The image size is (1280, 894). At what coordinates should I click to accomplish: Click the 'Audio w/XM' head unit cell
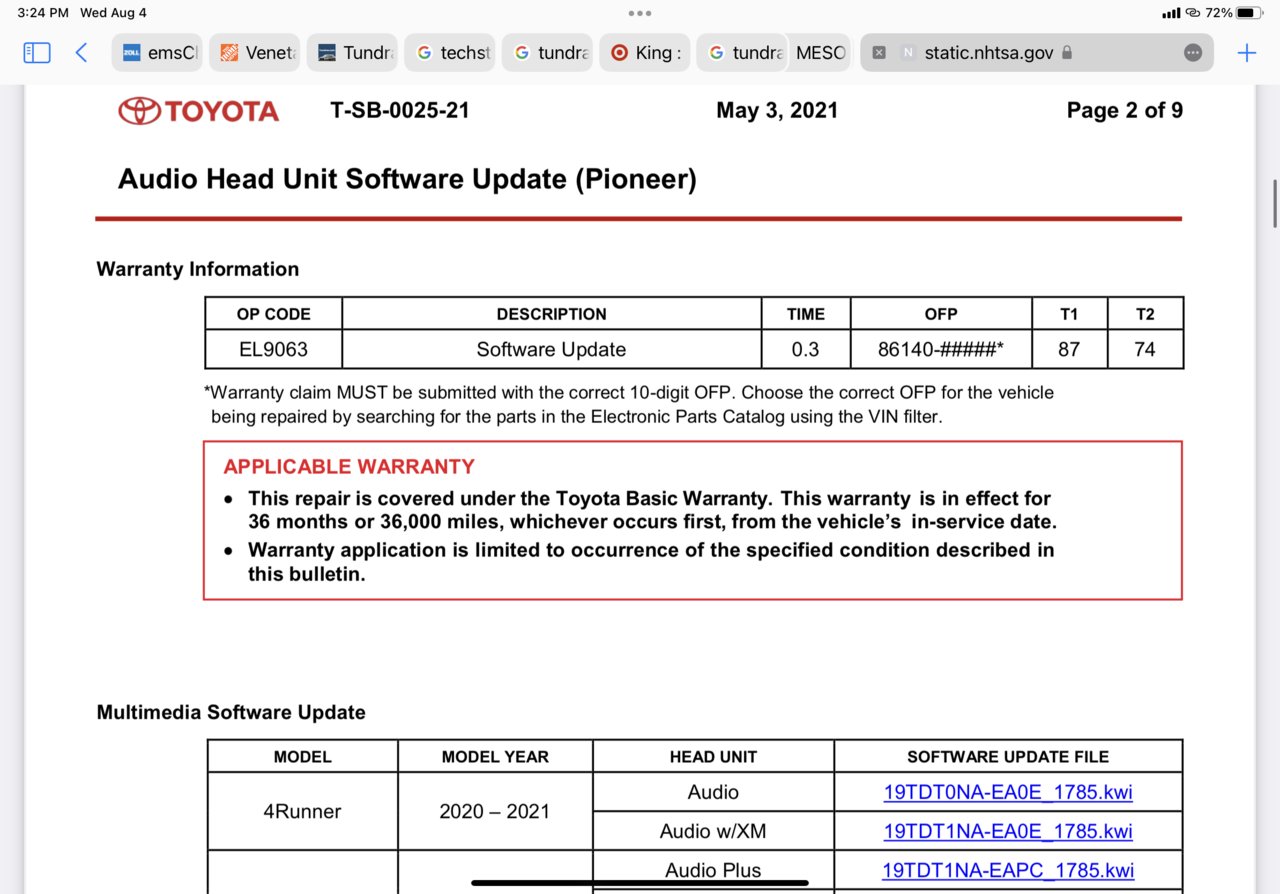[x=713, y=831]
